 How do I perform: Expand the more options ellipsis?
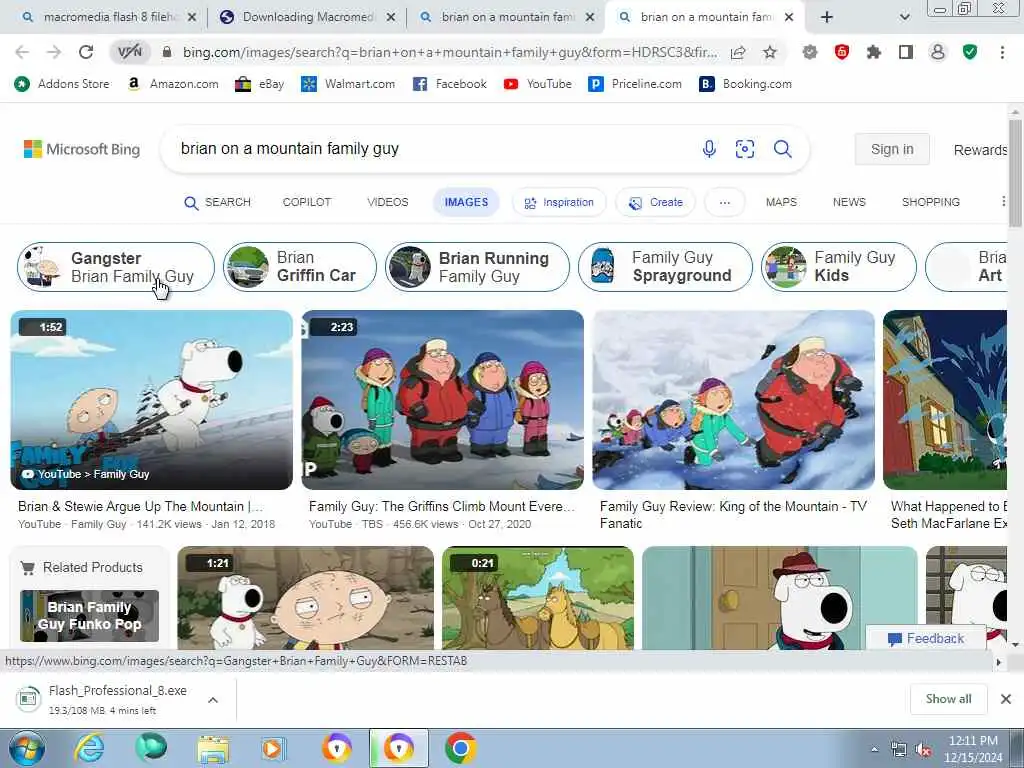click(725, 202)
